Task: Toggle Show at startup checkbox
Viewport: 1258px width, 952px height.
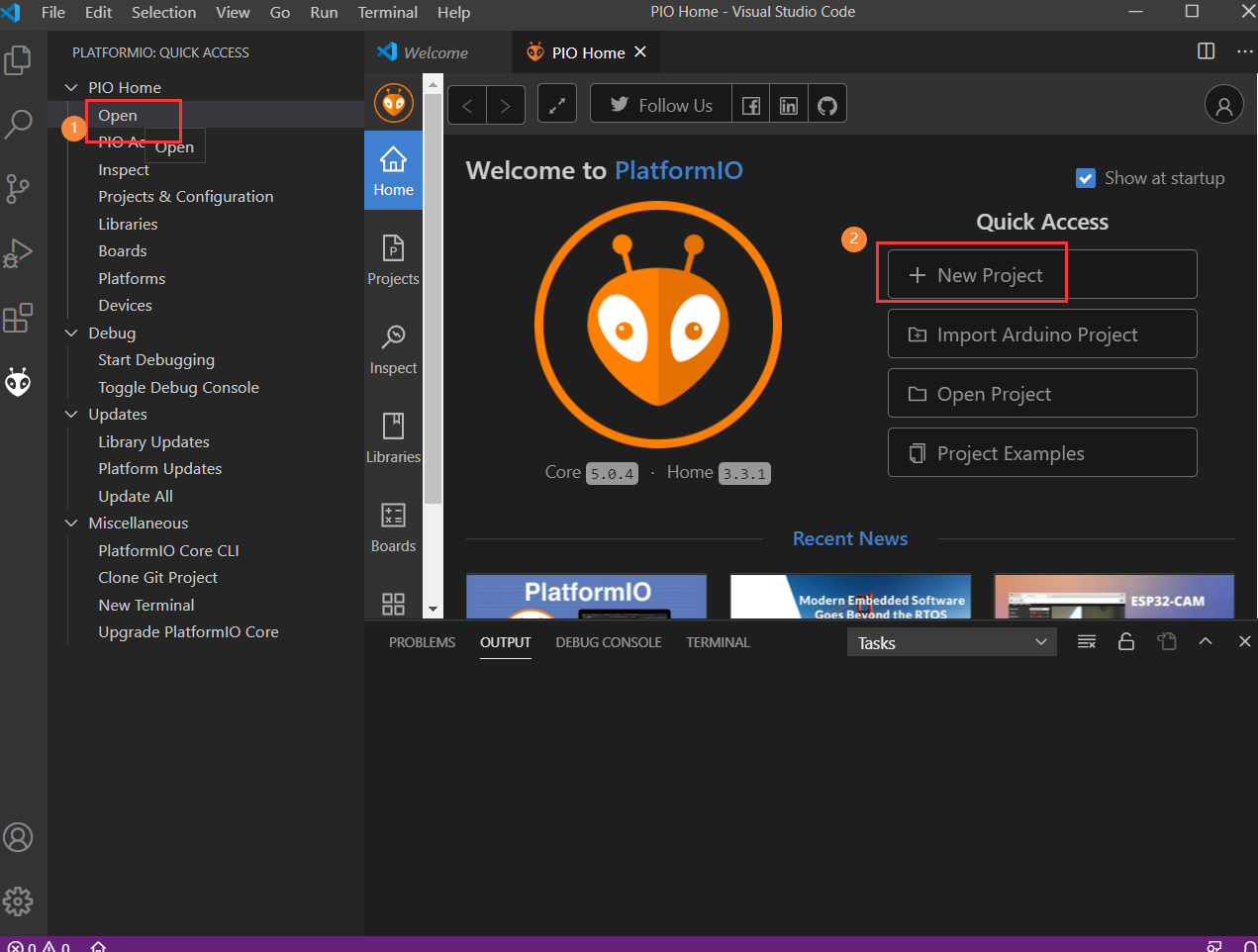Action: tap(1086, 178)
